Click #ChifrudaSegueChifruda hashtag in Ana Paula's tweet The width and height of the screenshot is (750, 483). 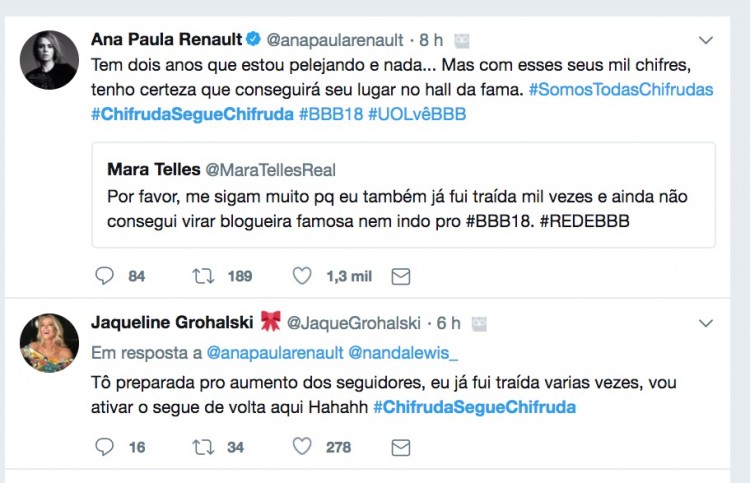pos(192,114)
